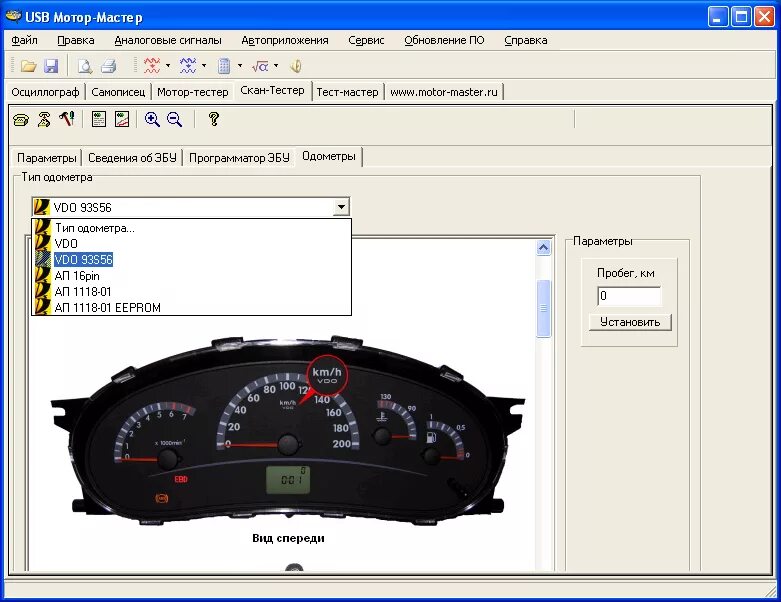Select the blue waveform signal icon
781x602 pixels.
coord(188,65)
